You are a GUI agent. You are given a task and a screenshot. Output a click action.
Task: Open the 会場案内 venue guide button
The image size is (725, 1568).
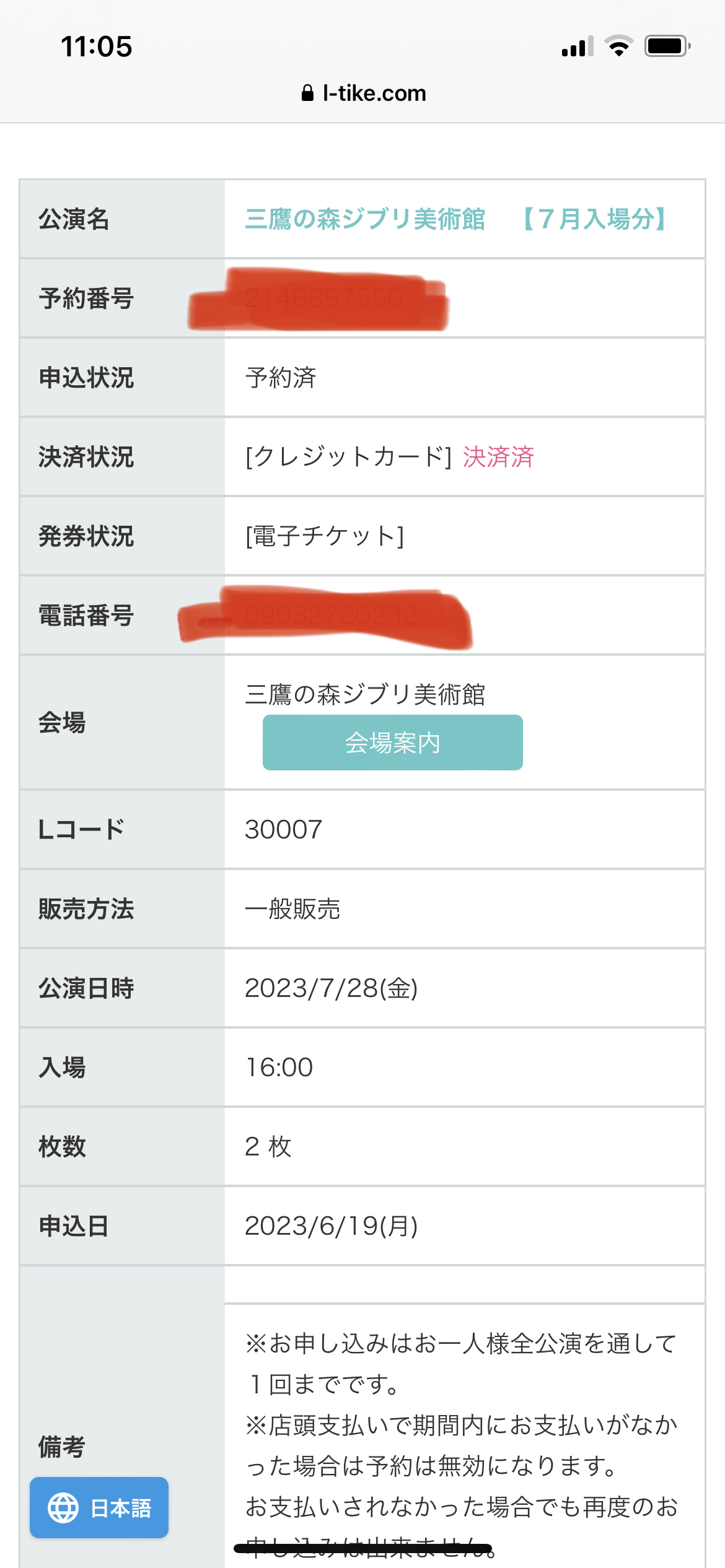click(x=393, y=743)
